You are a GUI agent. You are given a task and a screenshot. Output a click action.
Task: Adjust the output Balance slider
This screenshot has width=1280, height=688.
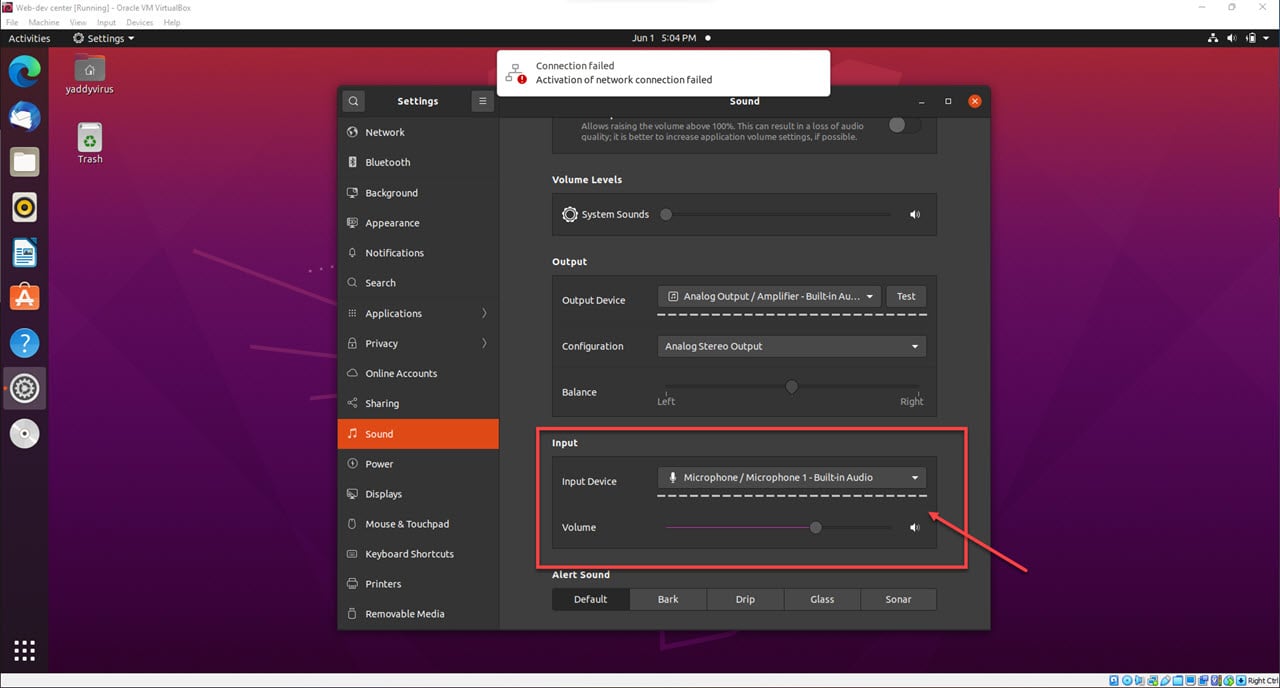coord(791,386)
